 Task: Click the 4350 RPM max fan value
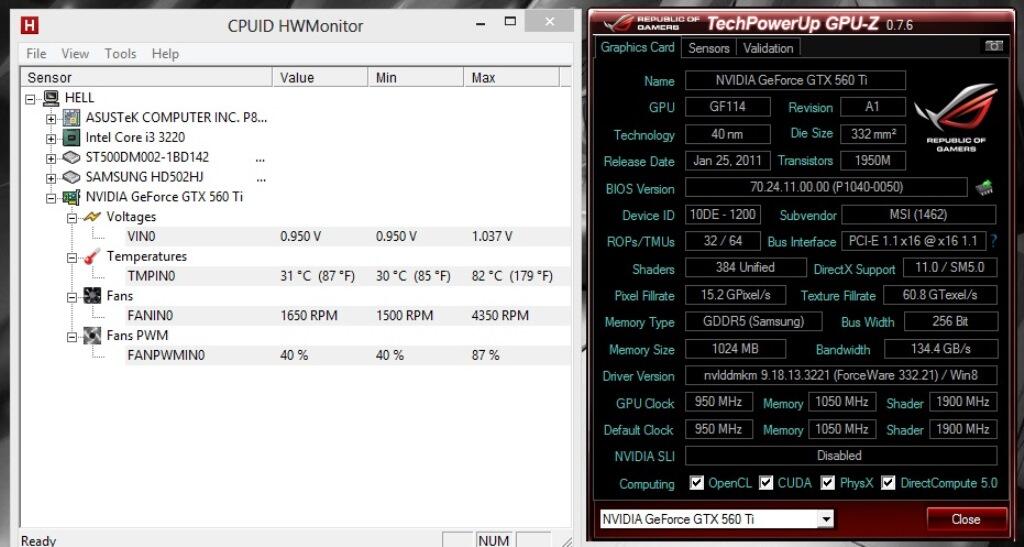tap(500, 316)
